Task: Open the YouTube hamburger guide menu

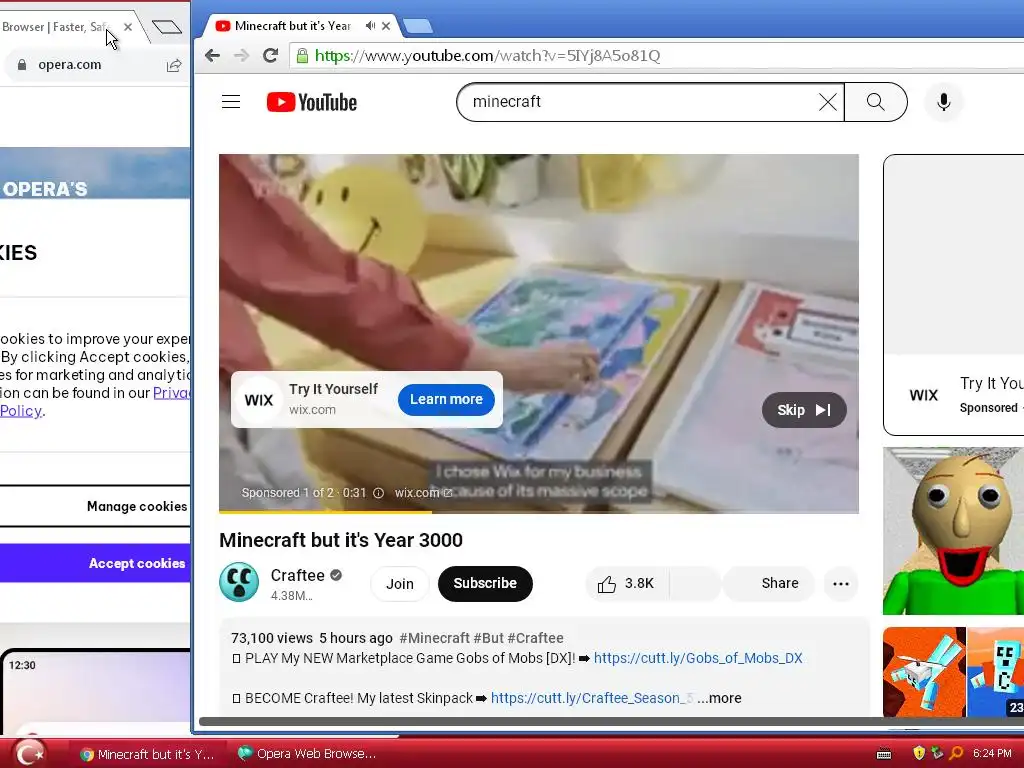Action: [231, 102]
